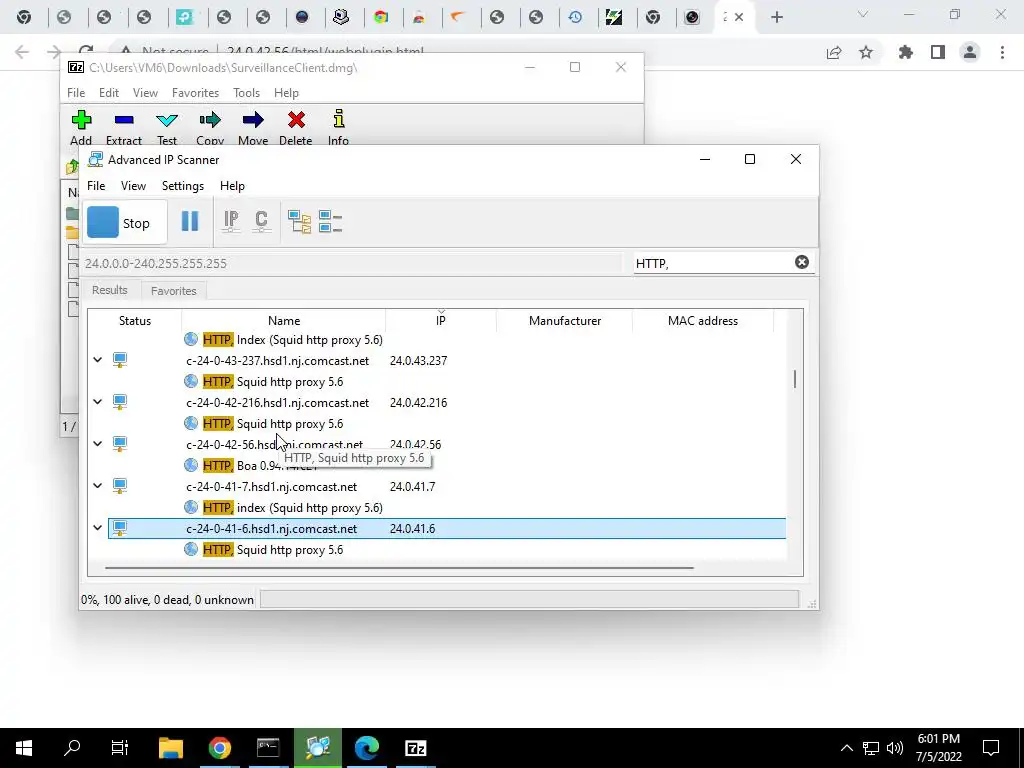Click IP address 24.0.42.216

point(419,402)
